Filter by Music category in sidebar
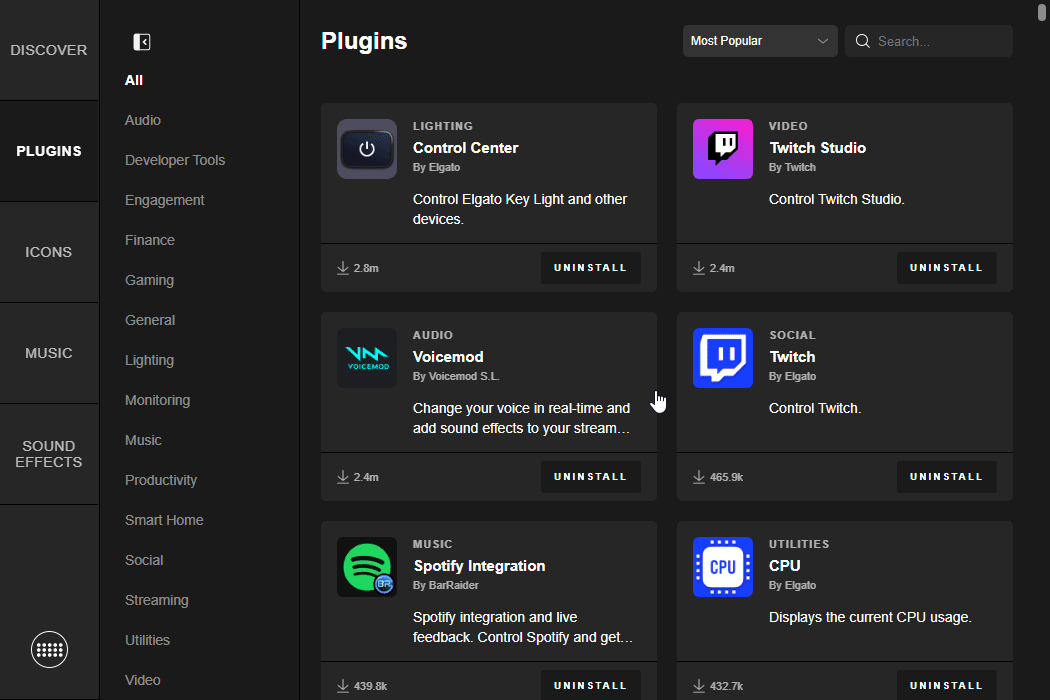The image size is (1050, 700). coord(143,440)
